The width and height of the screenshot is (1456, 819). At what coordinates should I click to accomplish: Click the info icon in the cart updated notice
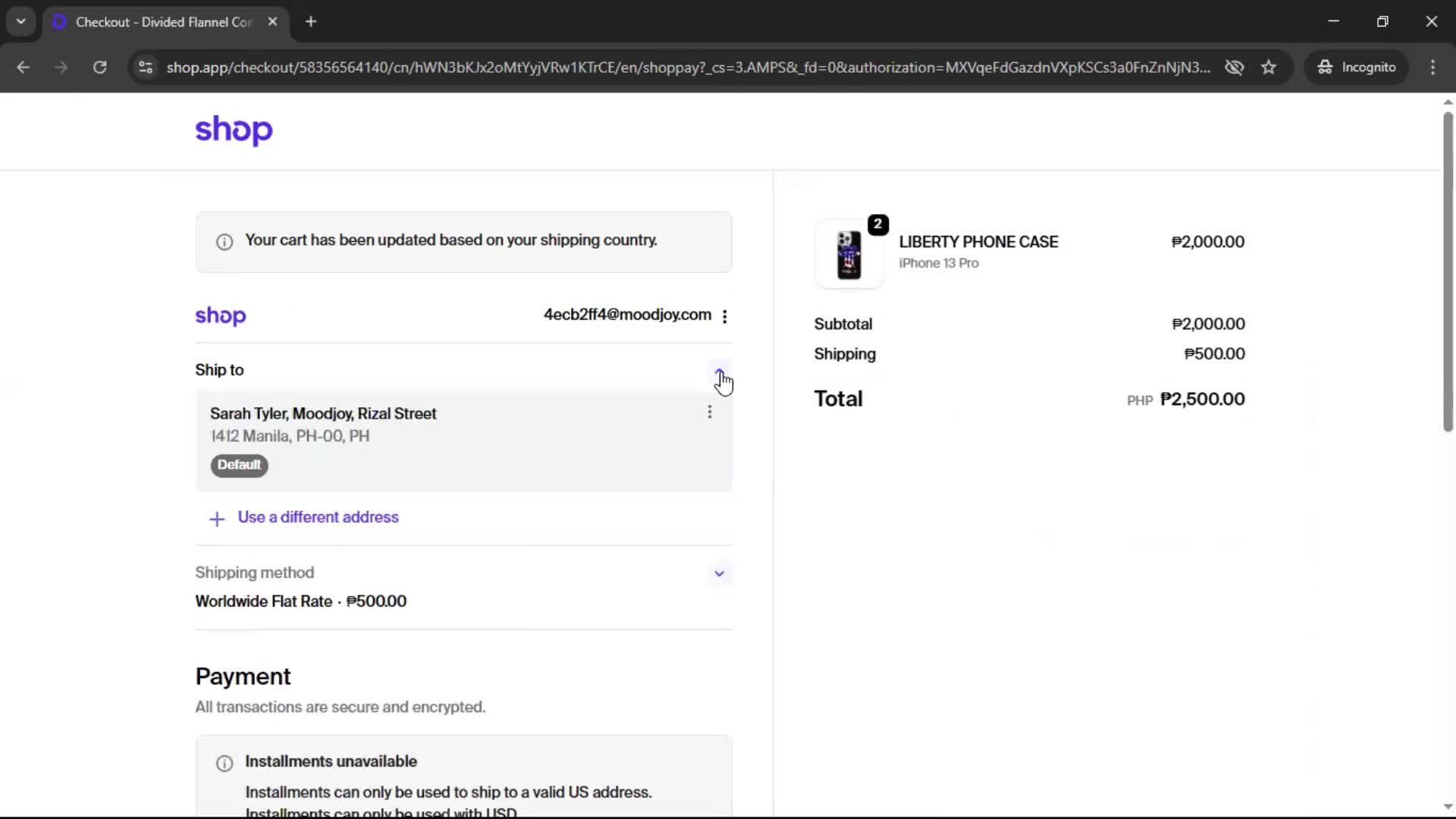pos(224,242)
